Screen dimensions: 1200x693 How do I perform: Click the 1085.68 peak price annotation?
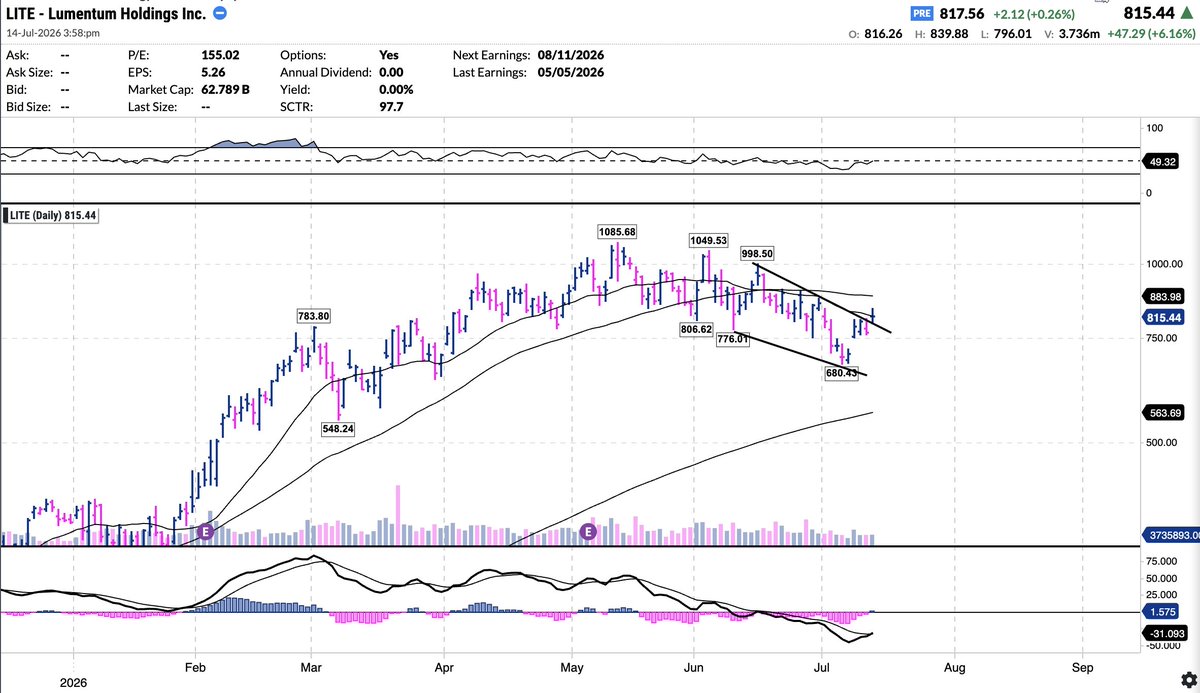tap(617, 232)
